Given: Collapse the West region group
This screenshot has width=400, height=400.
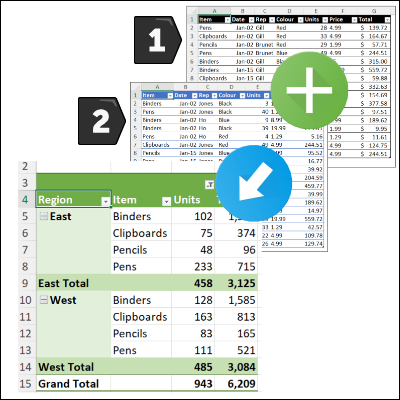Looking at the screenshot, I should click(x=44, y=300).
